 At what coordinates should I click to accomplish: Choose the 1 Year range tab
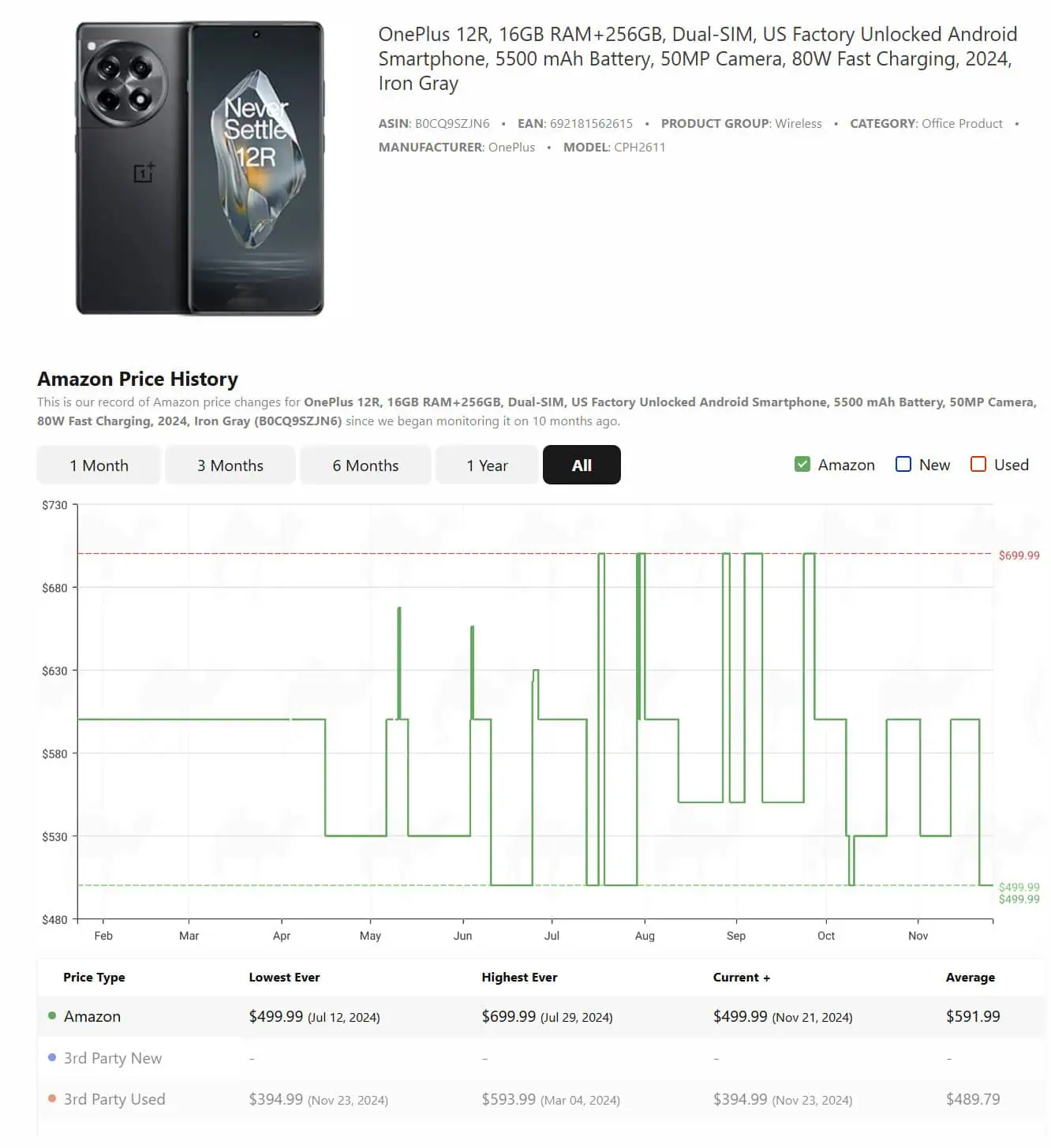(x=487, y=466)
